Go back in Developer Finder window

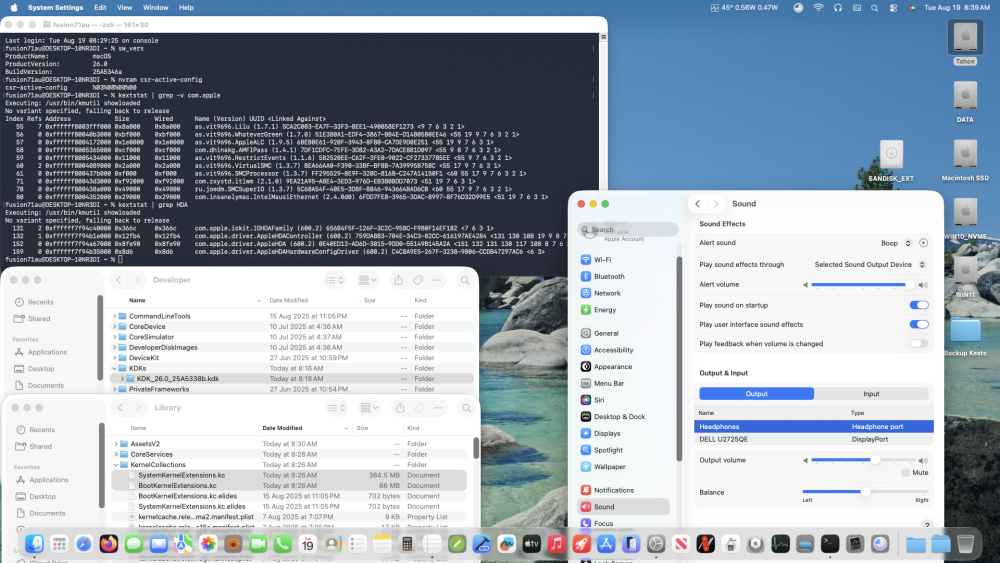tap(119, 280)
